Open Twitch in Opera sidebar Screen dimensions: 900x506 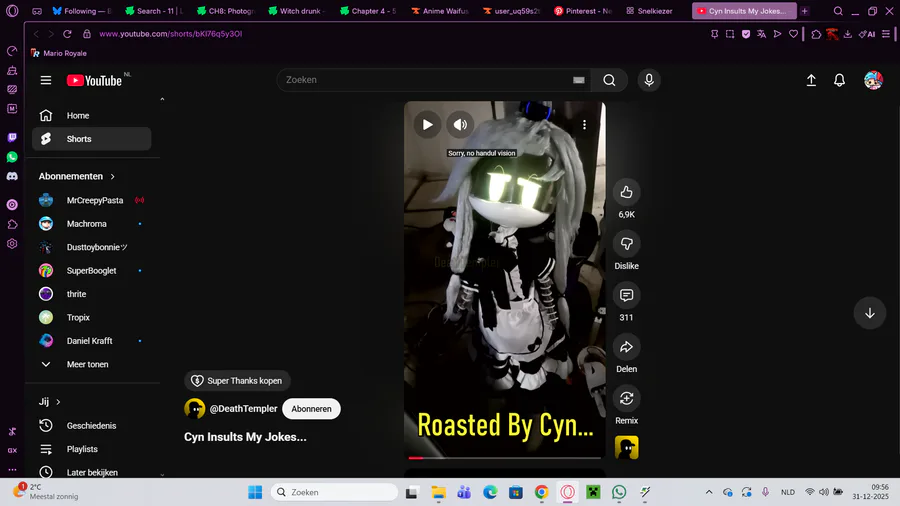[12, 138]
